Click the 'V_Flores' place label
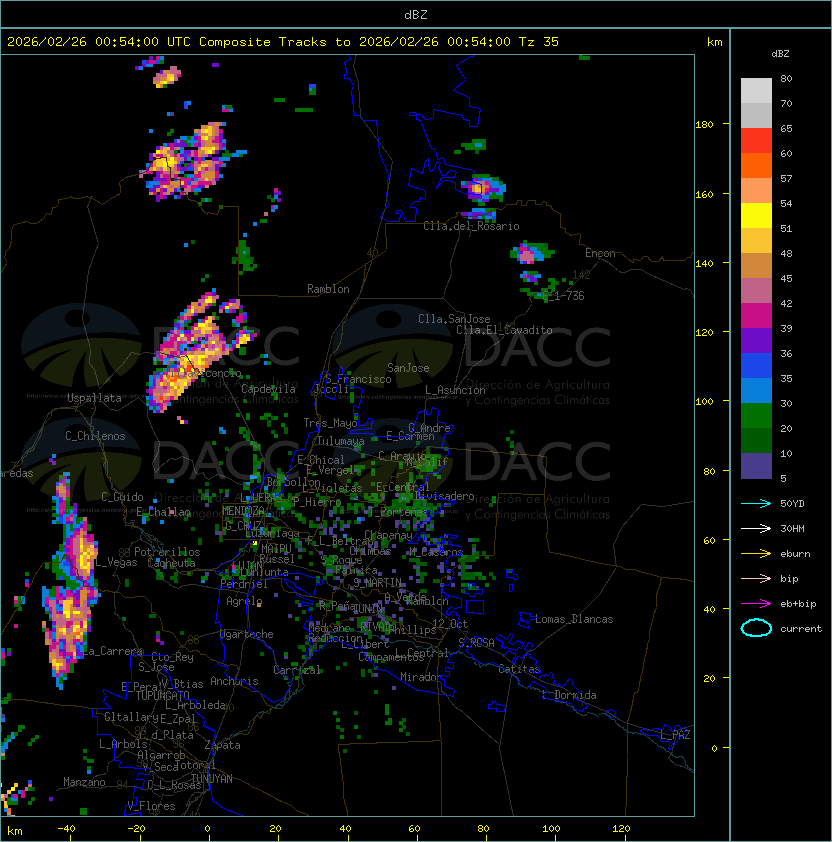832x842 pixels. (x=151, y=806)
